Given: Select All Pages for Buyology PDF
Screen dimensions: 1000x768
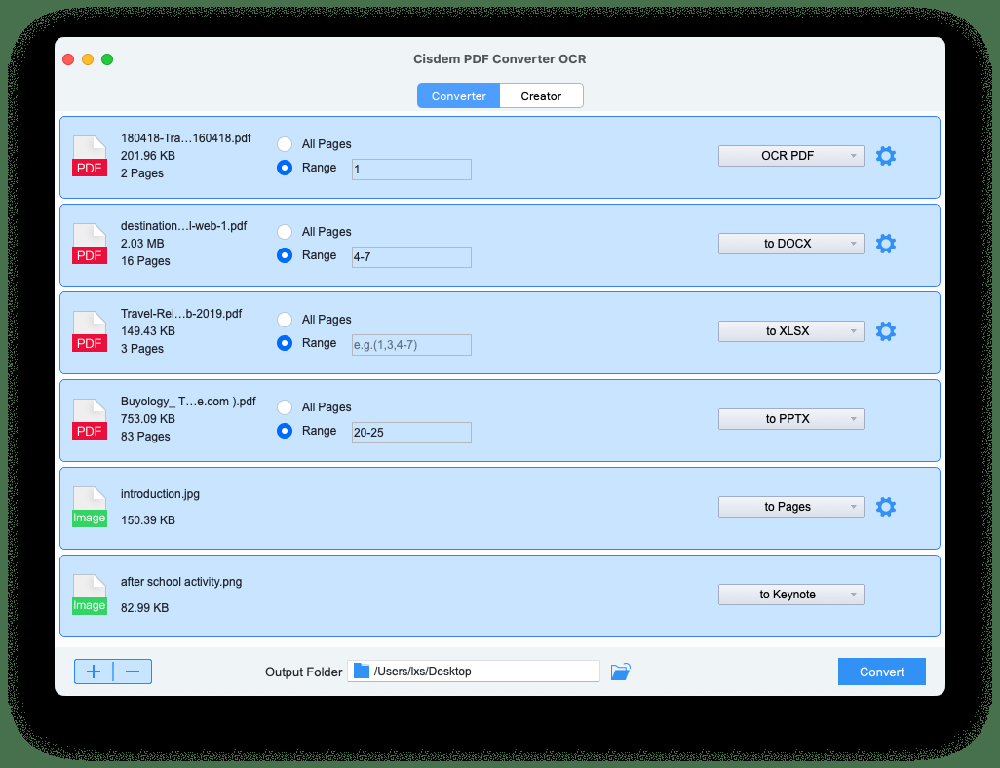Looking at the screenshot, I should (x=284, y=407).
